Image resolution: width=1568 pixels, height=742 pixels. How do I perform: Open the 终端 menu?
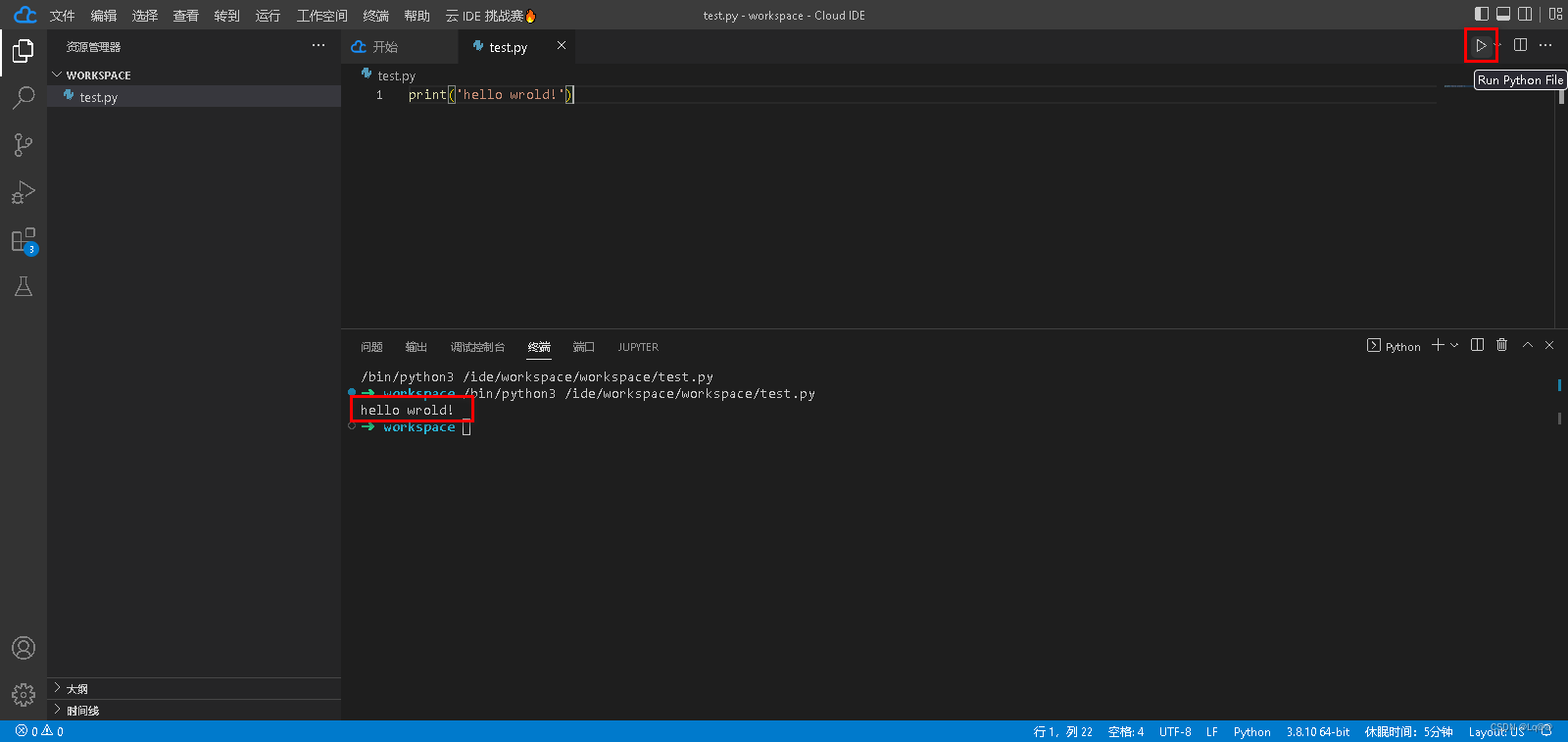[376, 16]
